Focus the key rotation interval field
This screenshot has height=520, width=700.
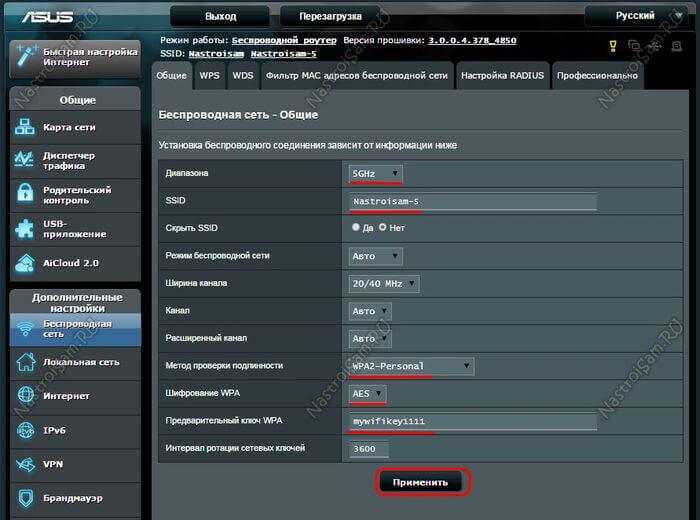368,449
